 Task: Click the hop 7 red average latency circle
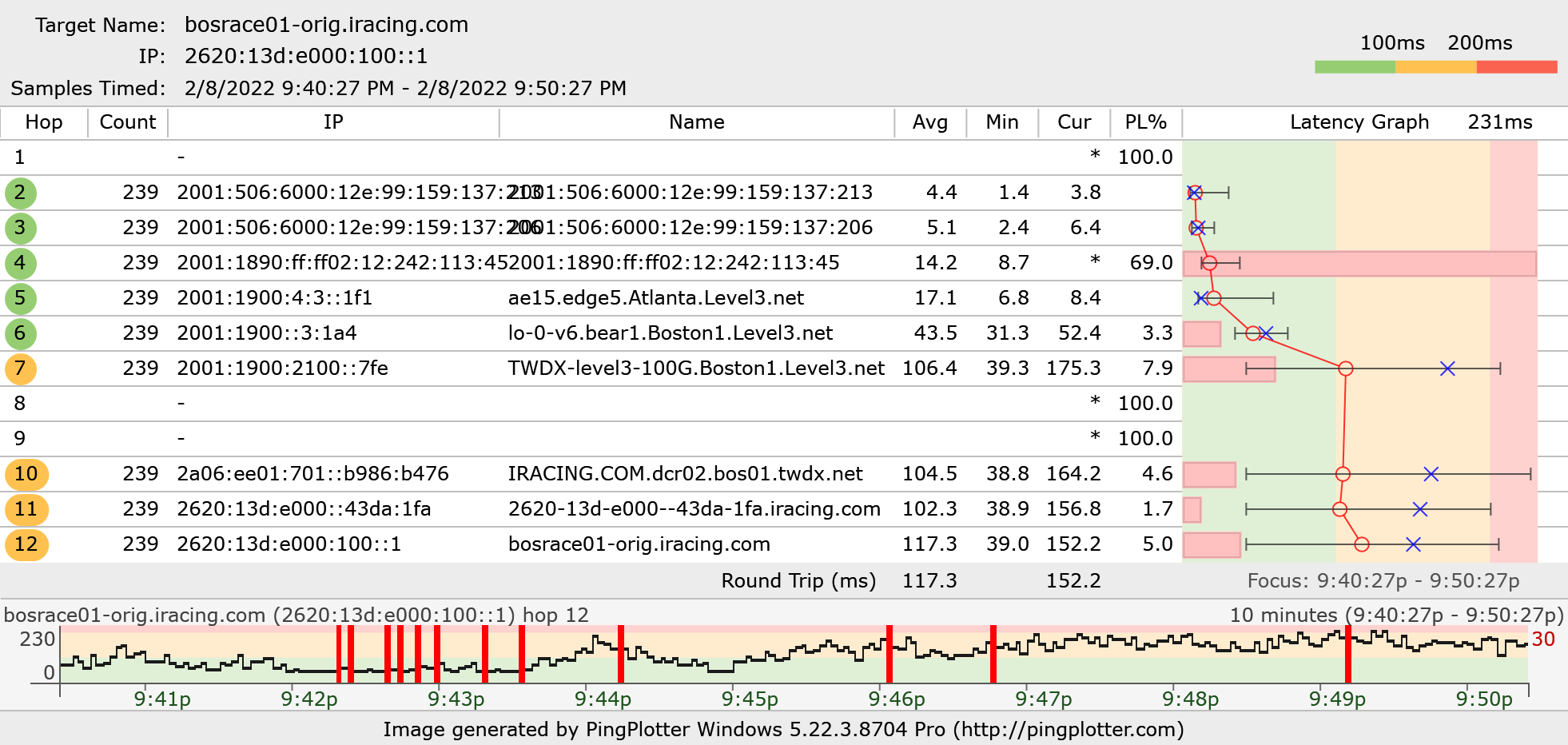[1346, 369]
